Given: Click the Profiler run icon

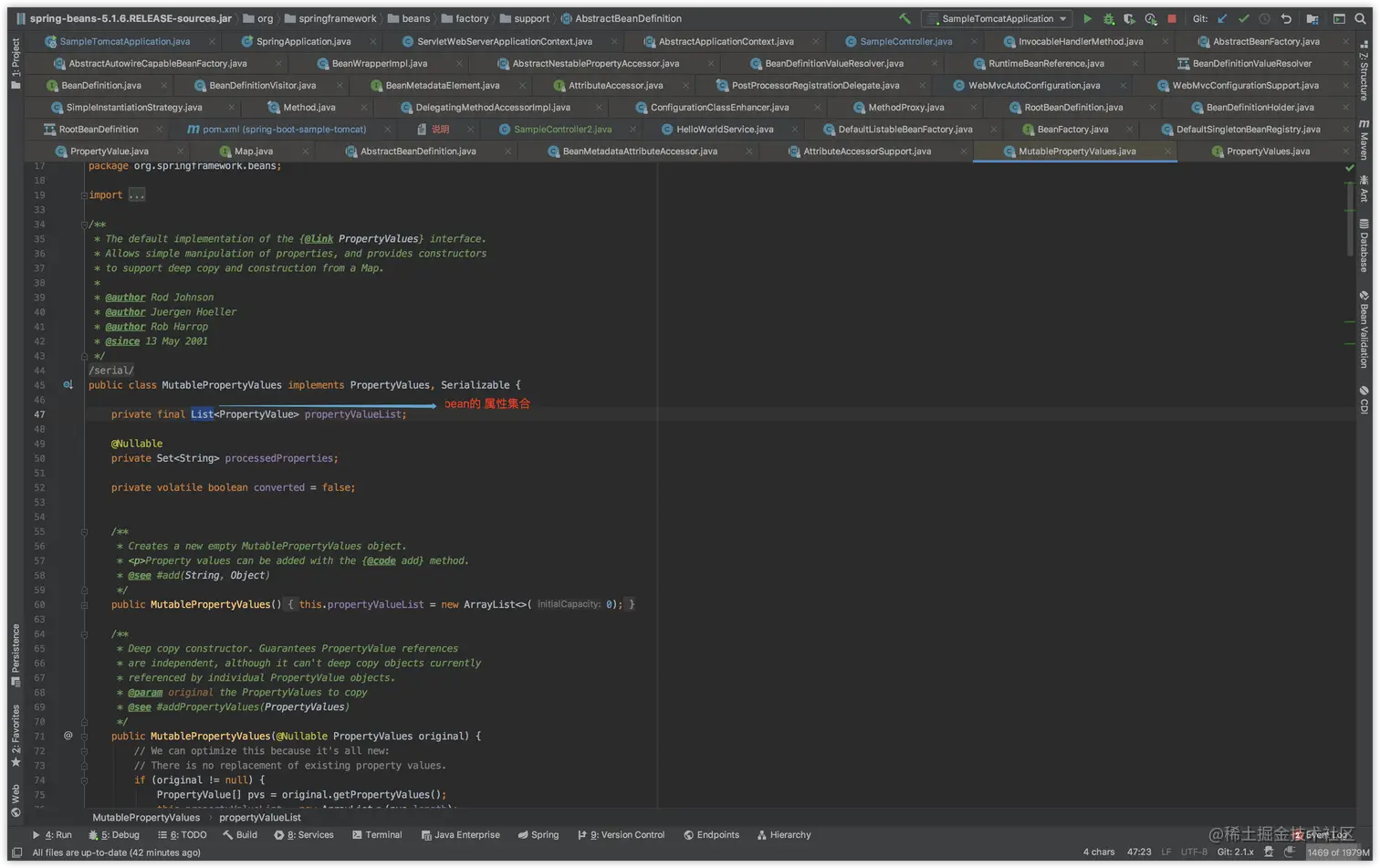Looking at the screenshot, I should pos(1151,18).
